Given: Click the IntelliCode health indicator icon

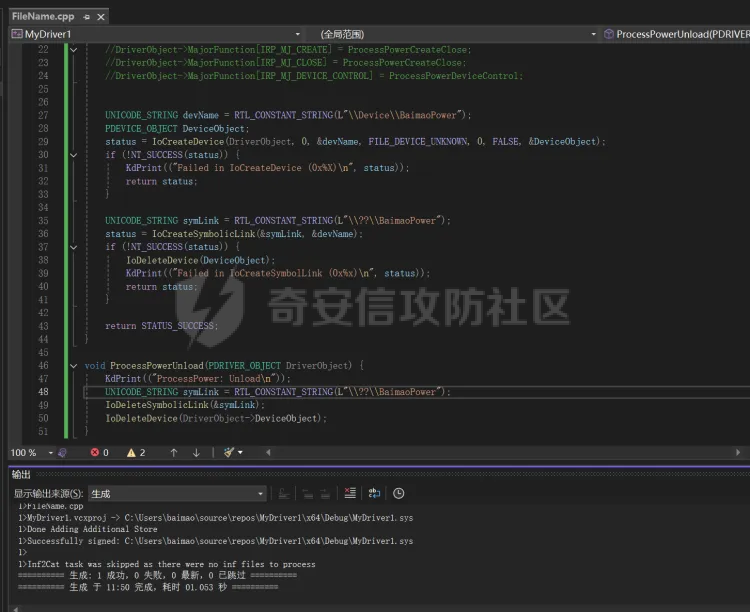Looking at the screenshot, I should click(x=62, y=453).
